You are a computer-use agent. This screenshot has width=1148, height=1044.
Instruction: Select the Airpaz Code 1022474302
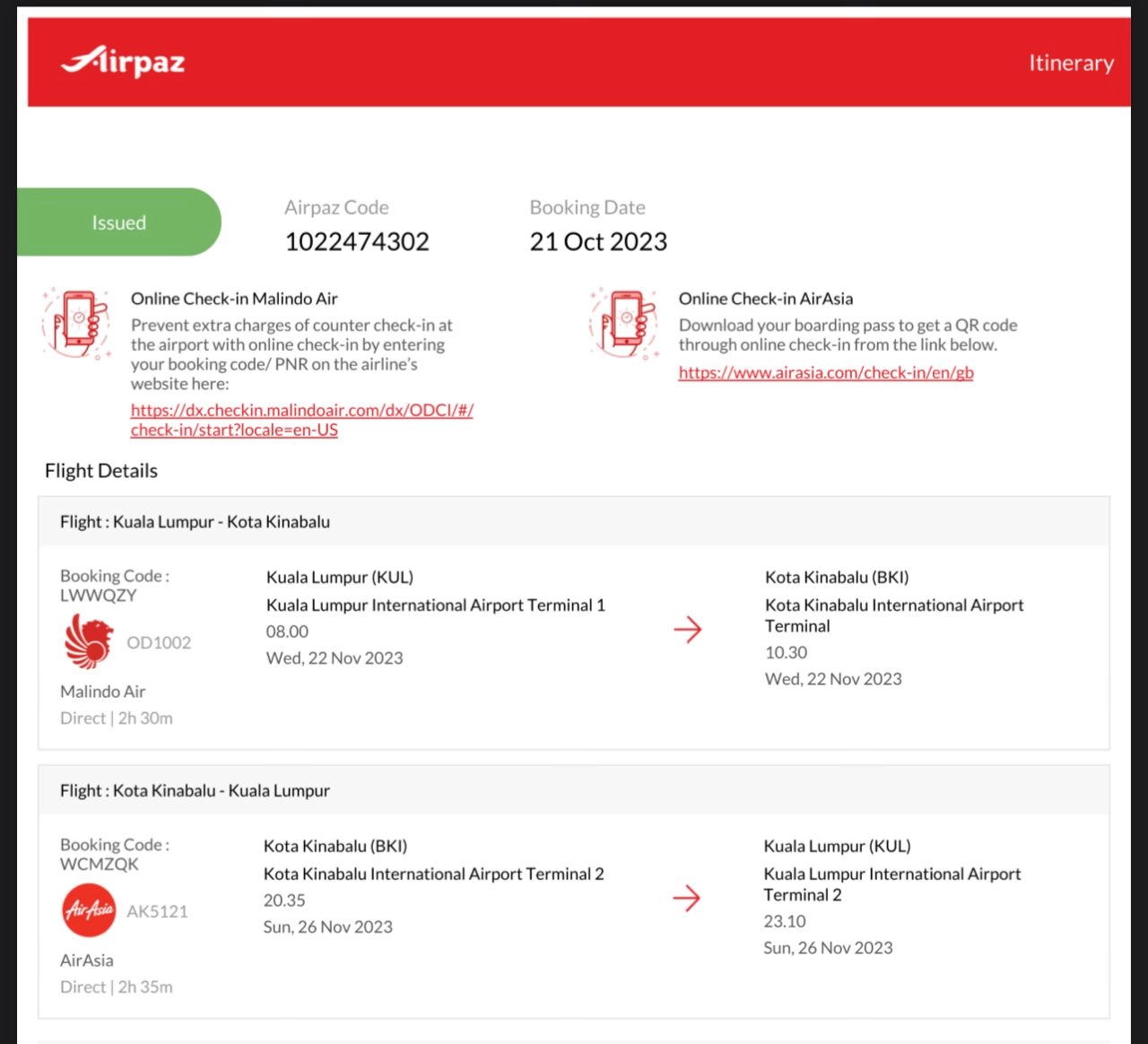point(357,241)
